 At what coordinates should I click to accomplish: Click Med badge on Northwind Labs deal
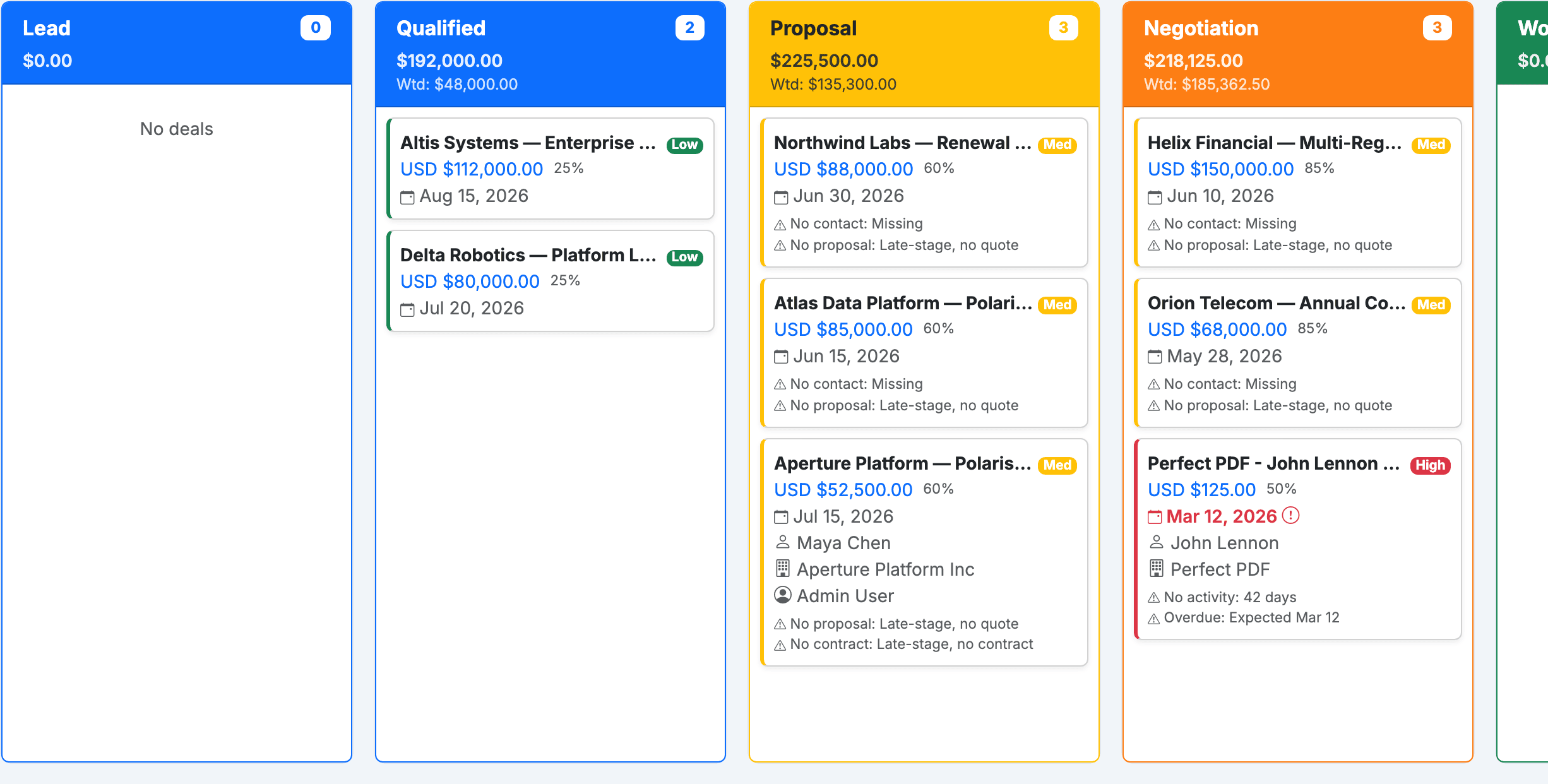[x=1057, y=145]
